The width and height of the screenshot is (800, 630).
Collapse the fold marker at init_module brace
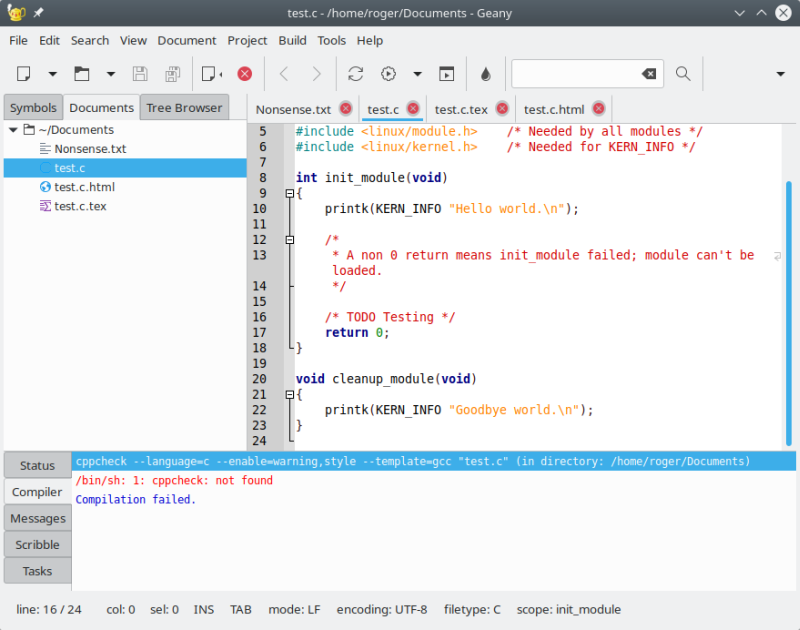[x=290, y=193]
